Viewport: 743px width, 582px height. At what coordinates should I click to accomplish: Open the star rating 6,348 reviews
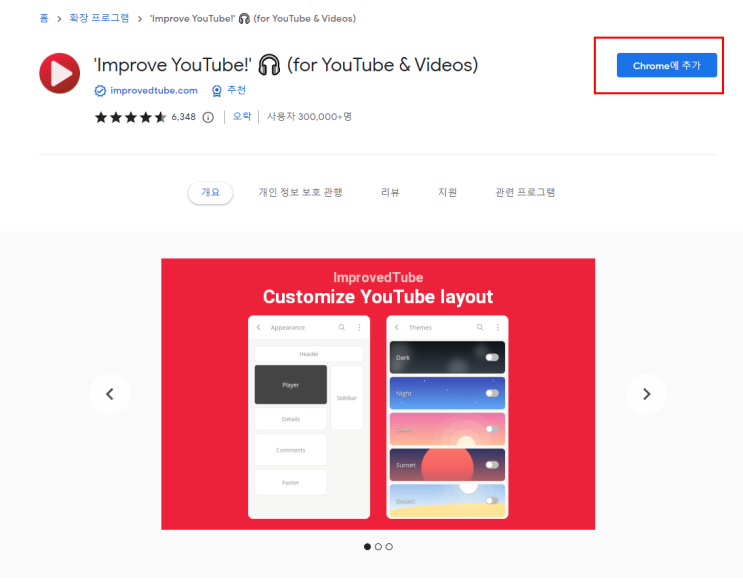click(x=145, y=117)
